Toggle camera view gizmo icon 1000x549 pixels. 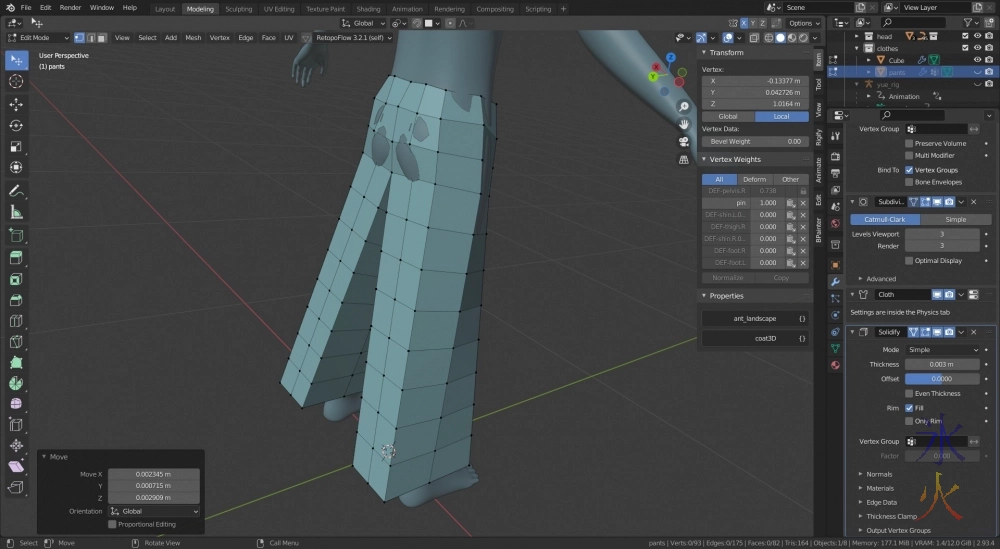(684, 141)
